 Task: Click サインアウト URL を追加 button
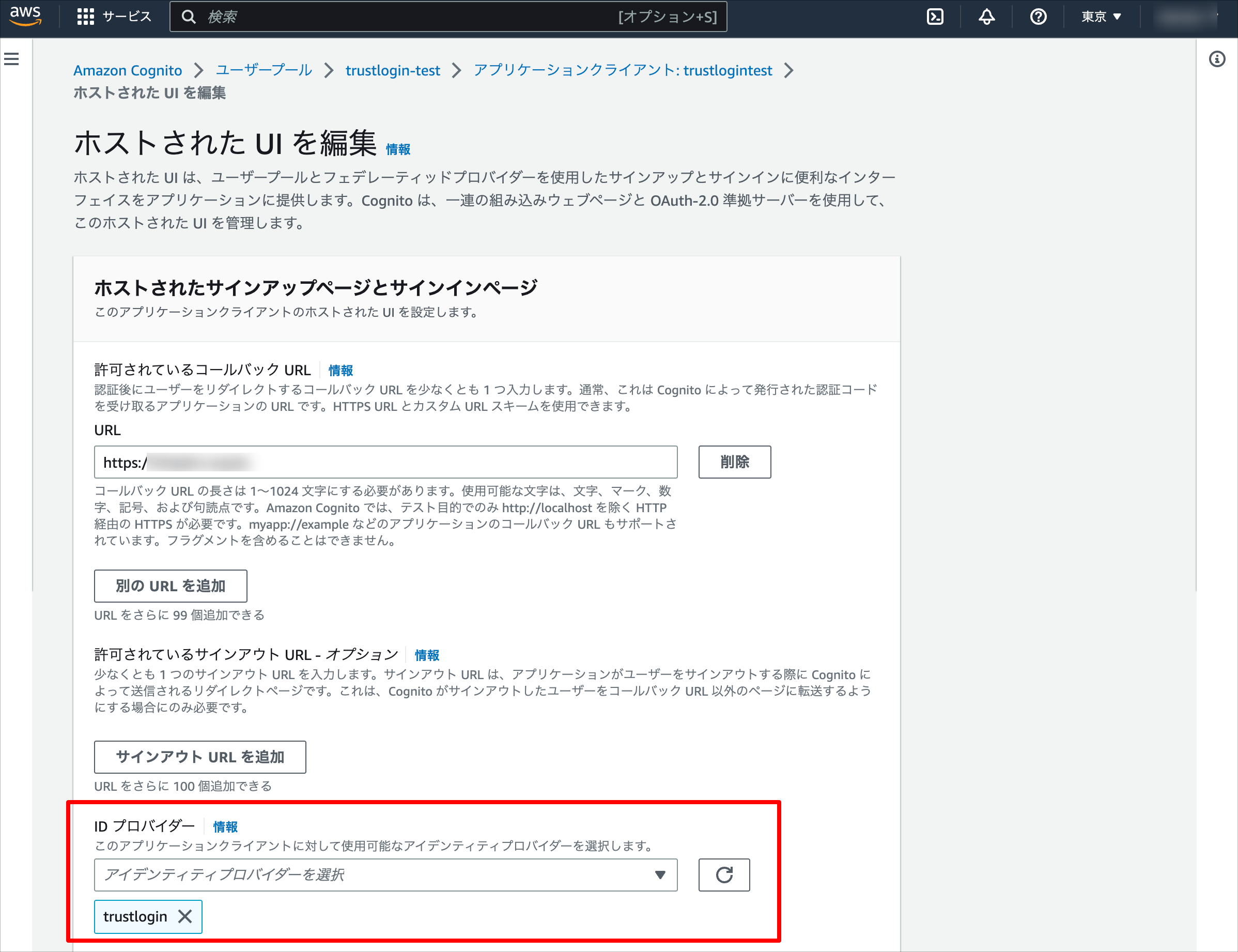pyautogui.click(x=200, y=757)
